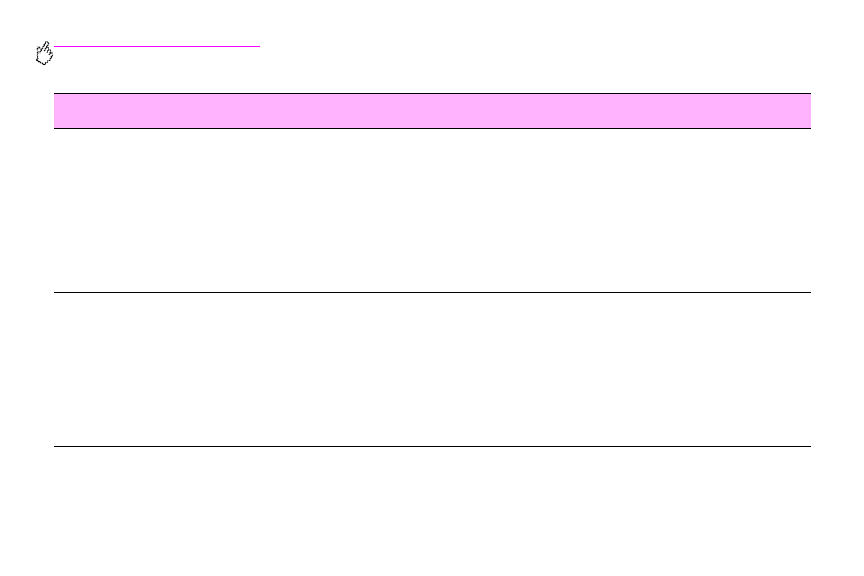Click the pointing hand cursor icon
This screenshot has height=576, width=864.
point(44,54)
